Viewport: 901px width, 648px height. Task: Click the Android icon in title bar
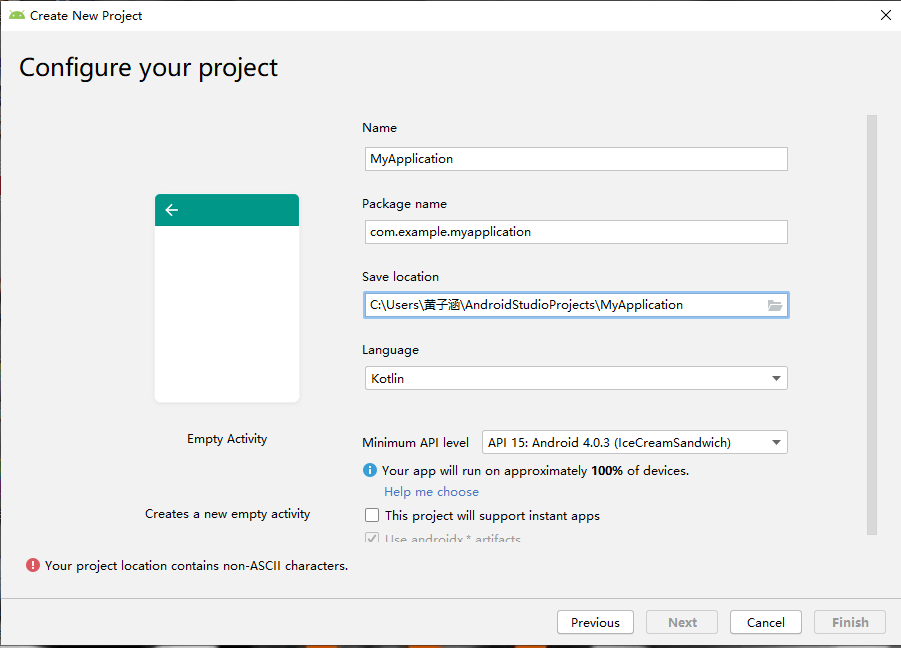click(x=17, y=15)
